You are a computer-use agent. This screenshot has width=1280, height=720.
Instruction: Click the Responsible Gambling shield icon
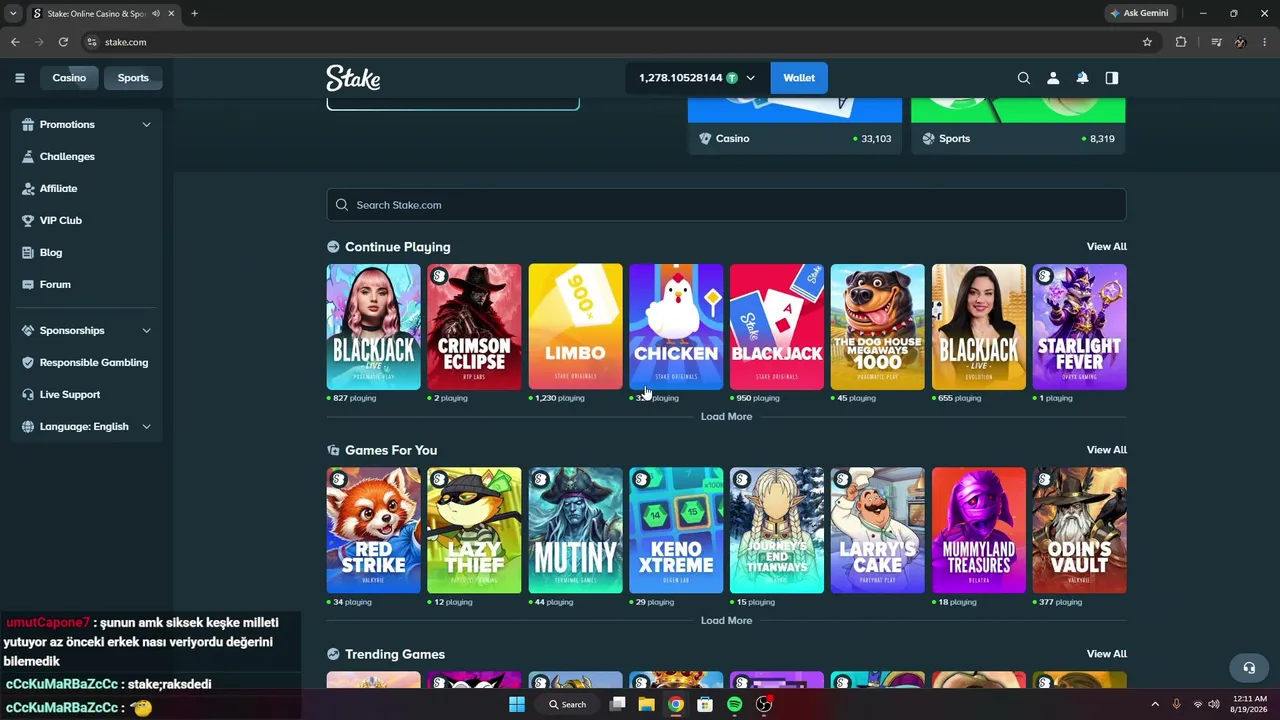coord(28,362)
